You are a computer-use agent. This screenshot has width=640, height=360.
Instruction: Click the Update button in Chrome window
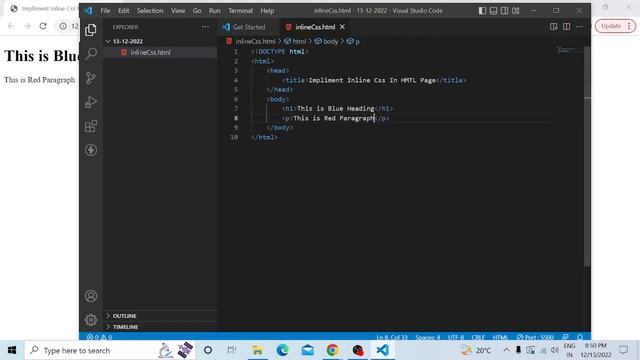click(615, 26)
